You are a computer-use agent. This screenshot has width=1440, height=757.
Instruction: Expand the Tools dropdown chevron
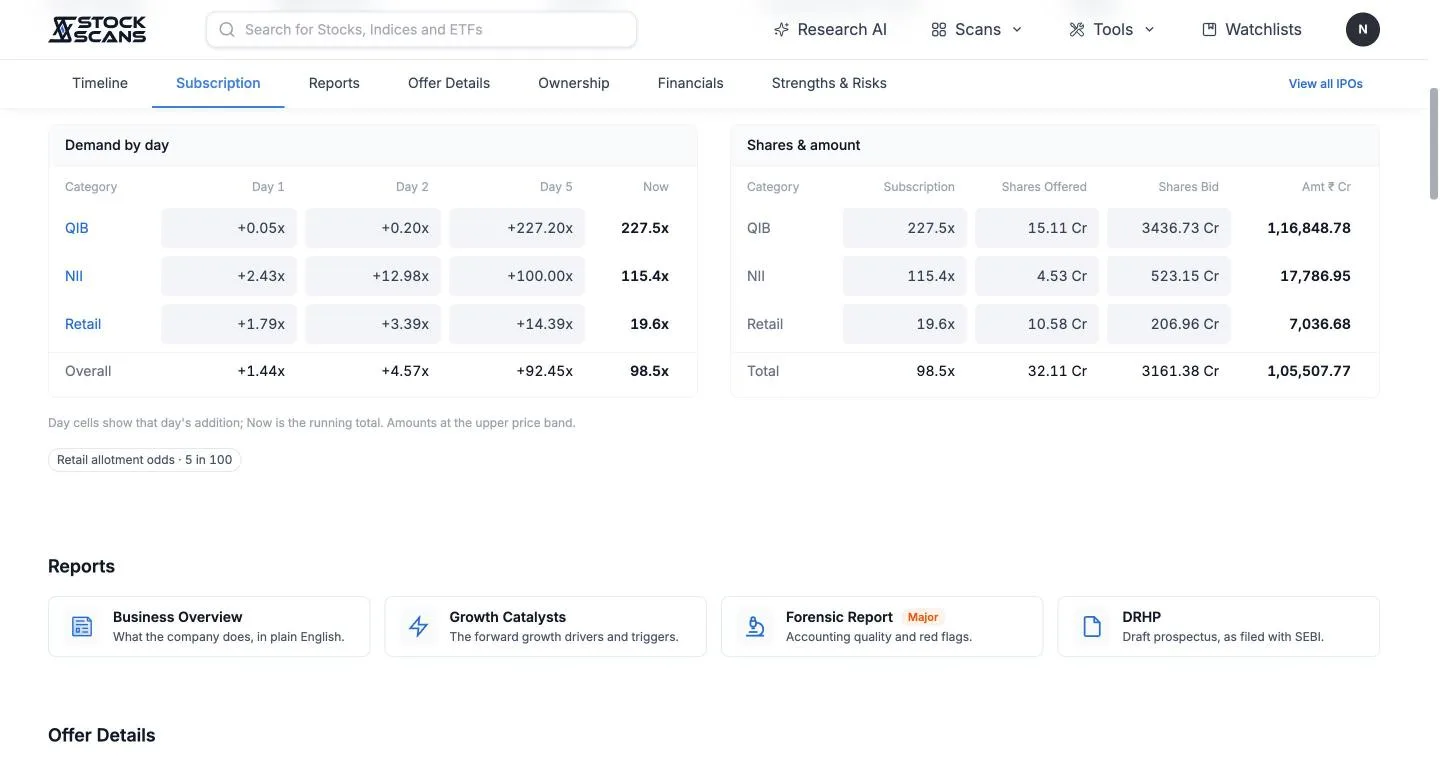pyautogui.click(x=1149, y=30)
